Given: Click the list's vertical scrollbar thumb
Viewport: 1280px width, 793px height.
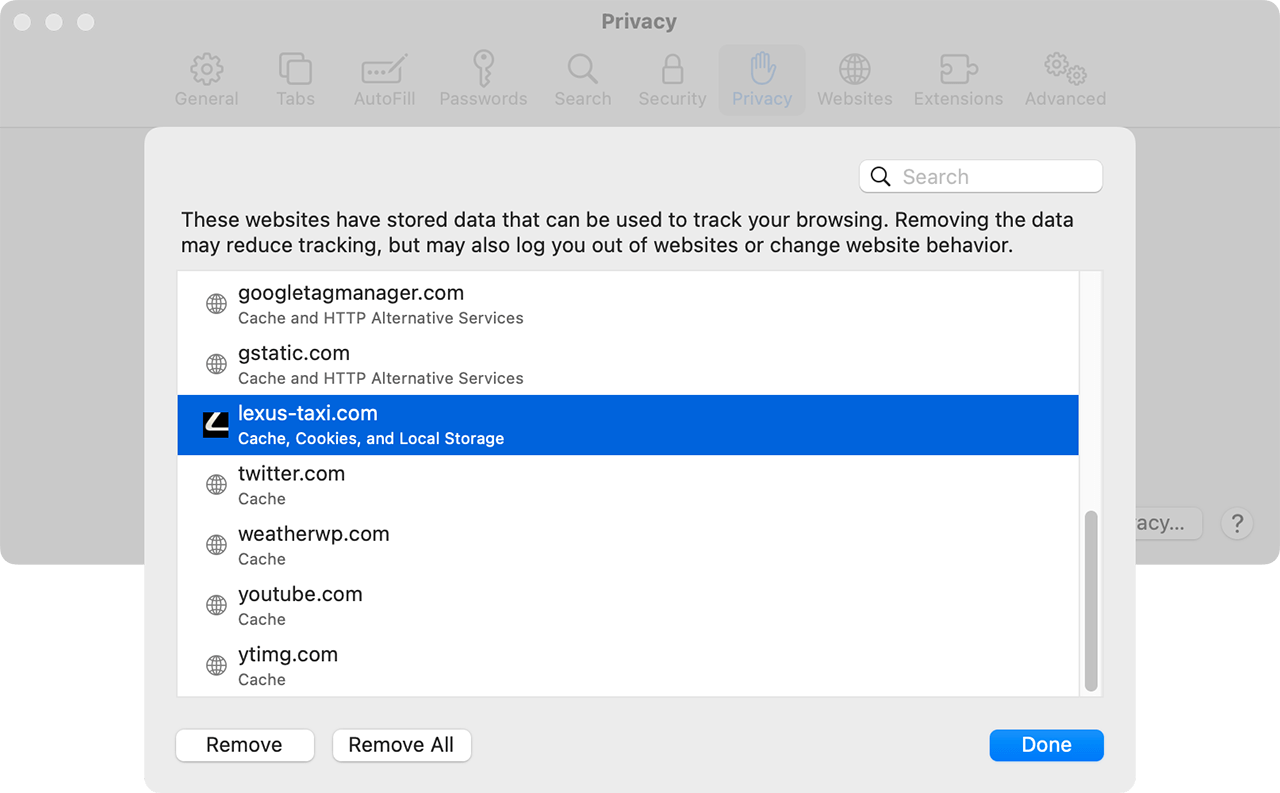Looking at the screenshot, I should tap(1091, 602).
